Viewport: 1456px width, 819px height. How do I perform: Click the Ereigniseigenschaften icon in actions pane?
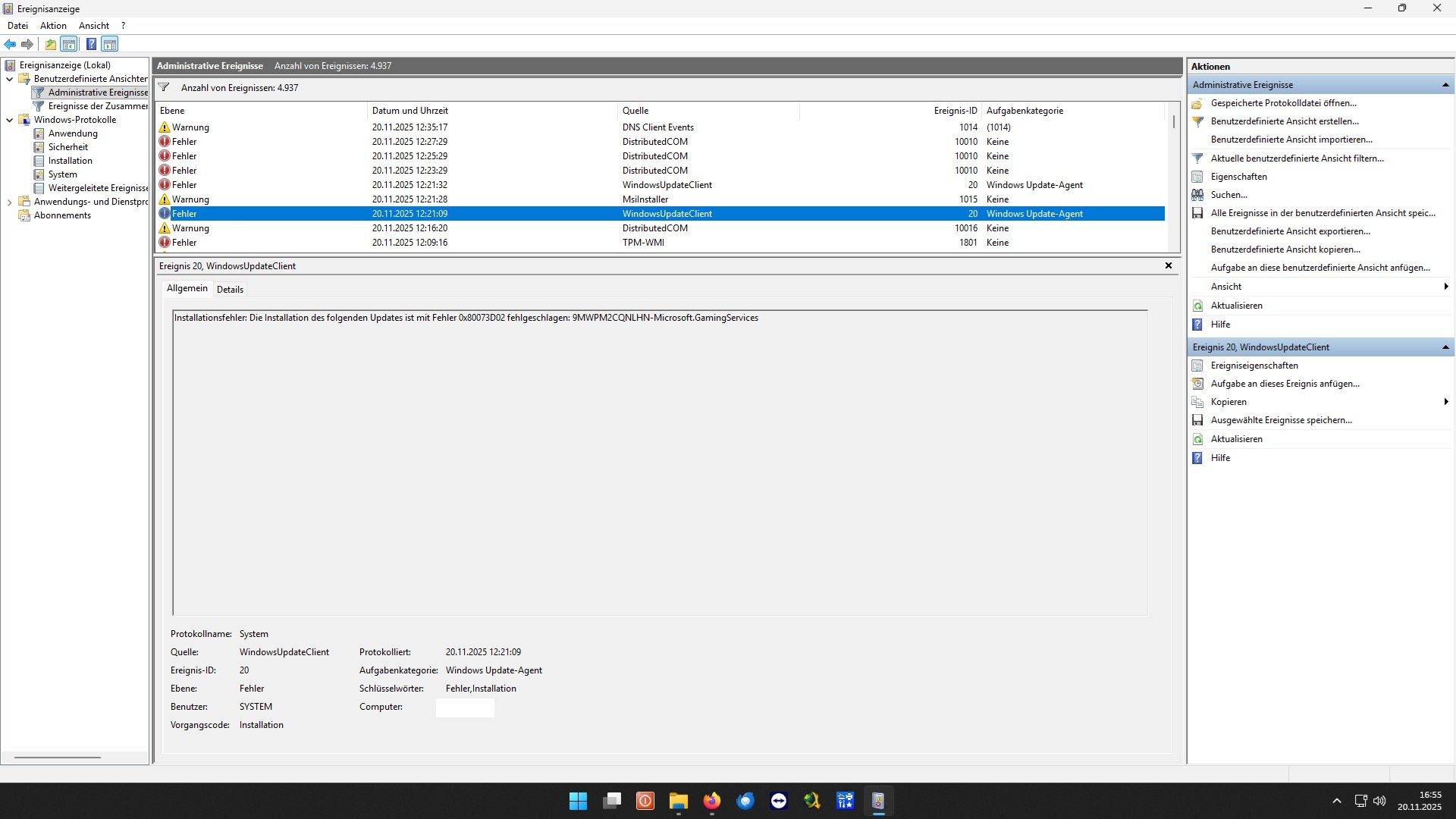[1197, 366]
